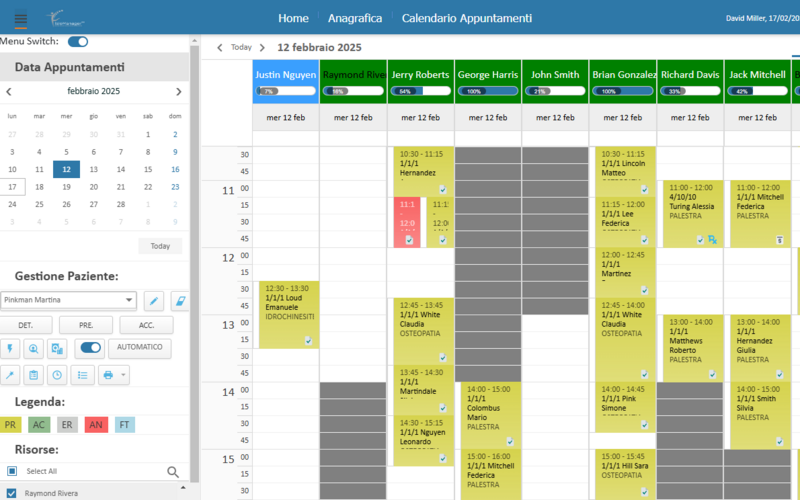This screenshot has height=500, width=800.
Task: Toggle the Menu Switch
Action: coord(77,41)
